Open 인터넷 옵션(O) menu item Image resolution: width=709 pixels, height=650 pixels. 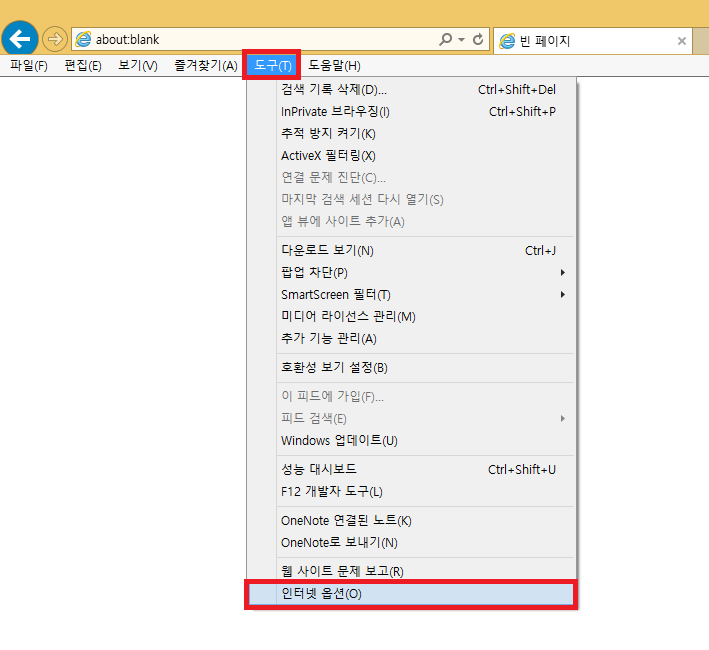(411, 594)
